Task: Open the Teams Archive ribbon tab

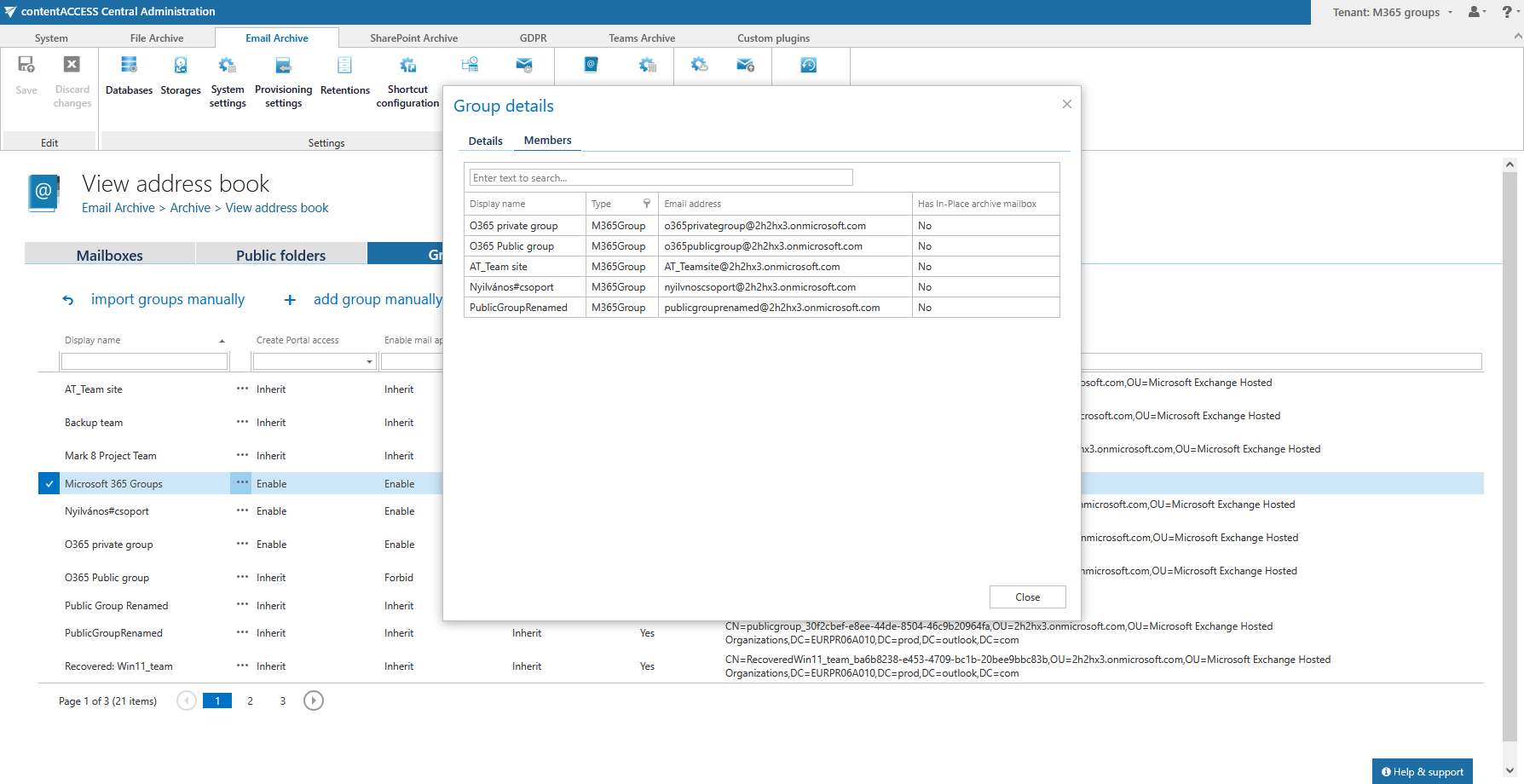Action: 641,37
